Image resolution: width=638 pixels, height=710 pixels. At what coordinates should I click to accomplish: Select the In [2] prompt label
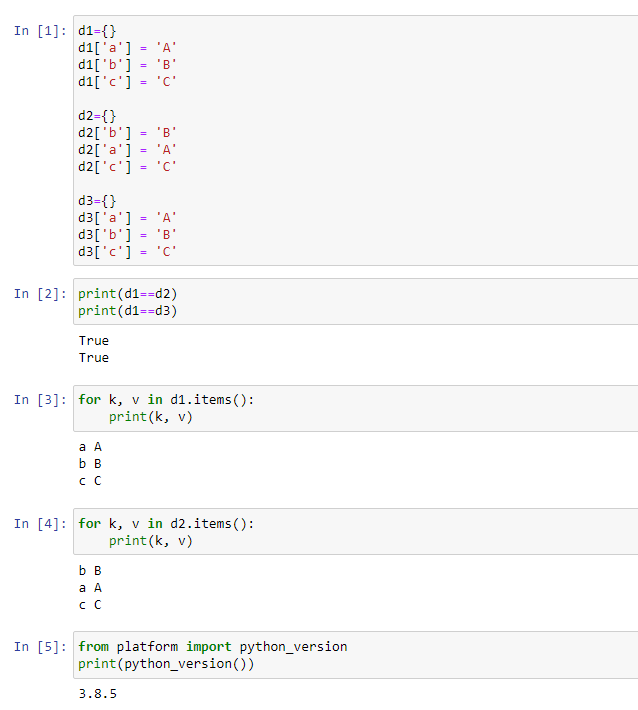[x=41, y=293]
